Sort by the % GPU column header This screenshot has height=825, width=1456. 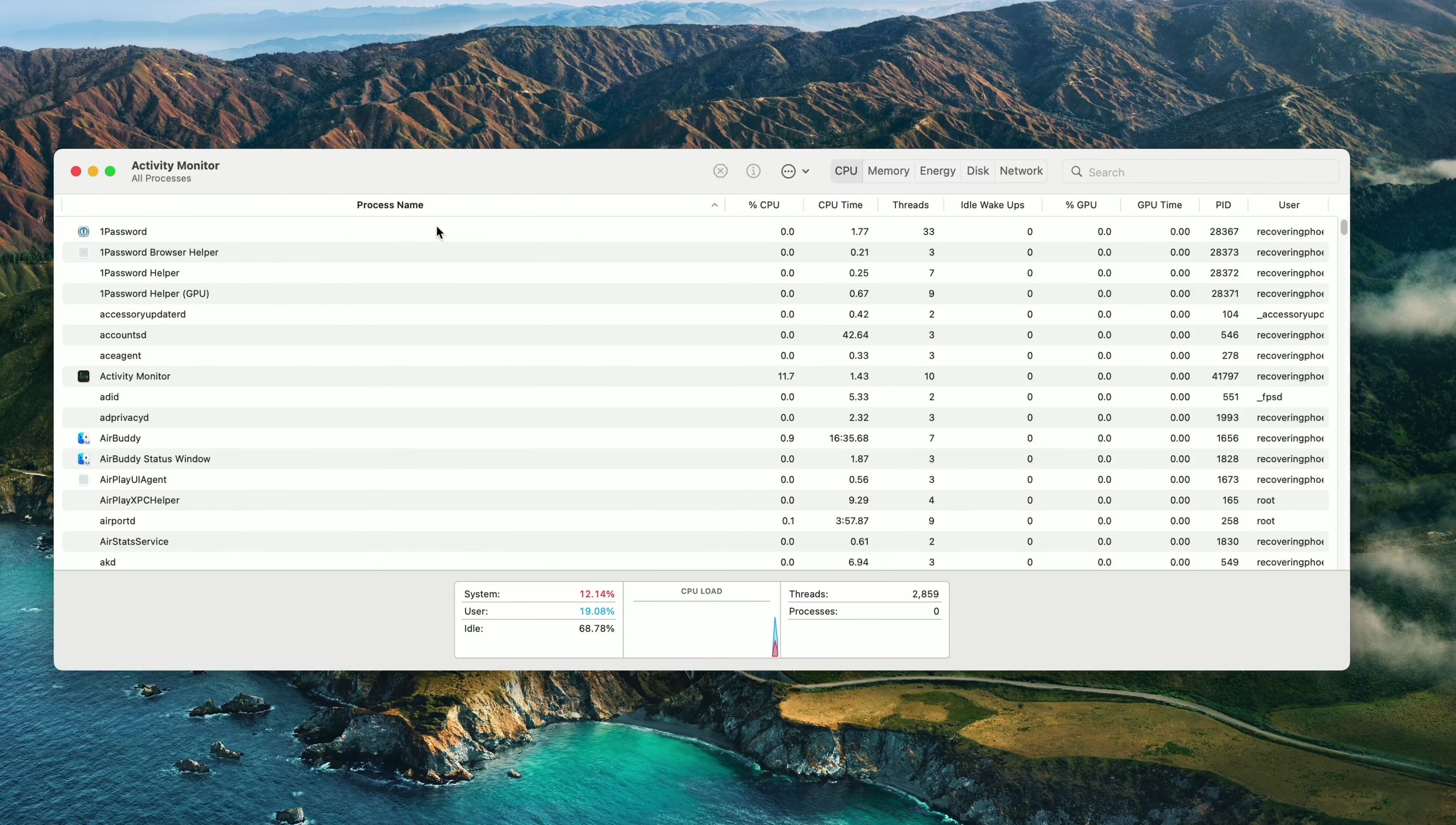(1081, 205)
